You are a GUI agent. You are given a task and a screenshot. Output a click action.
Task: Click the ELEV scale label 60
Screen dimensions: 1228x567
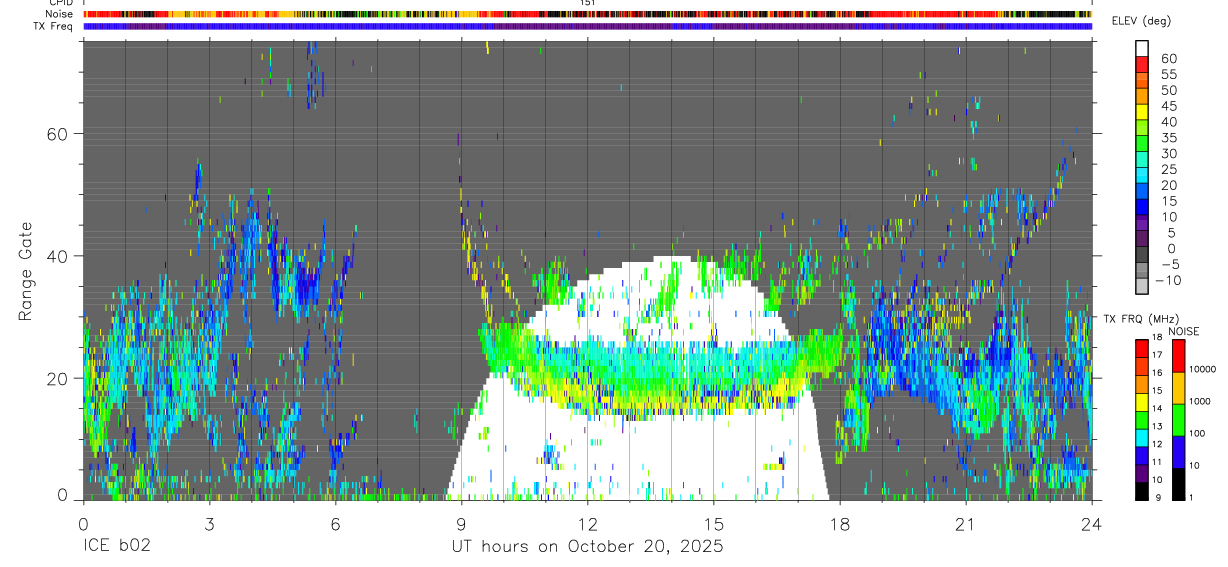[x=1168, y=59]
